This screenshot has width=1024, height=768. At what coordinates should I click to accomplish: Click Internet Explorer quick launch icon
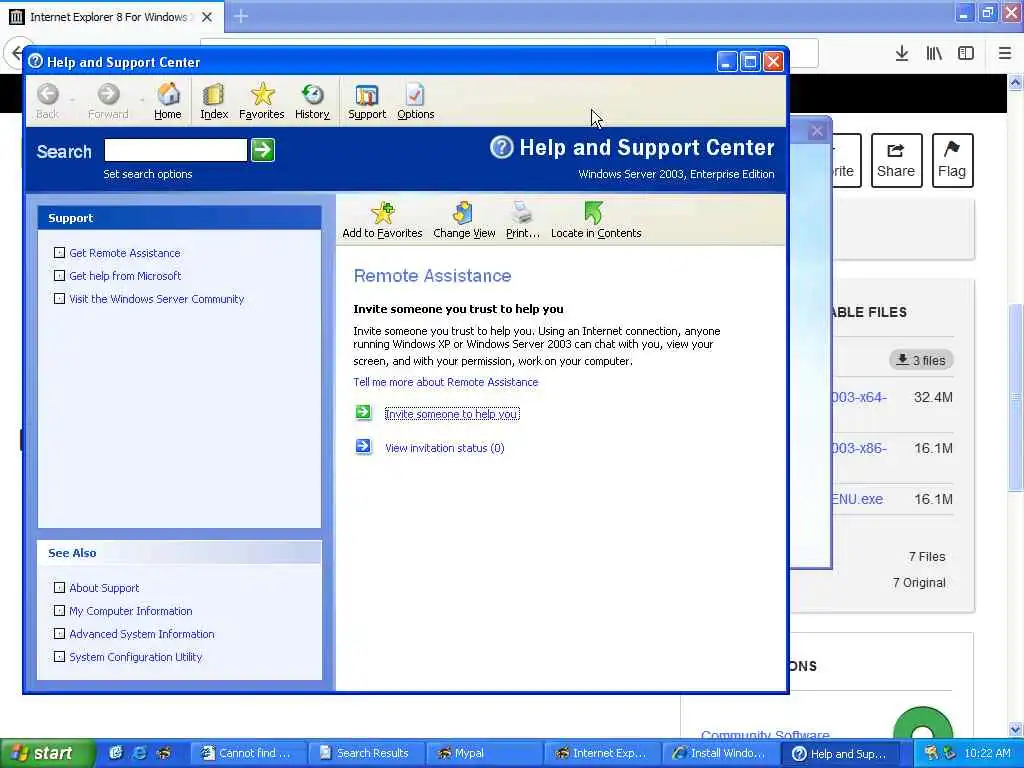tap(139, 753)
